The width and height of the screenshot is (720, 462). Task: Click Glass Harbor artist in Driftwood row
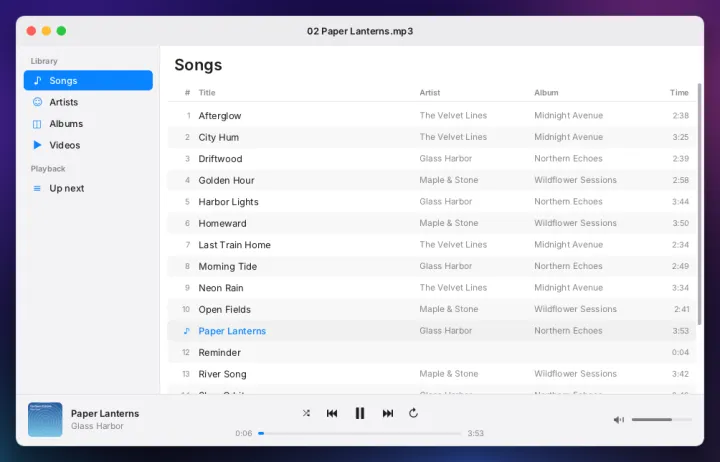(445, 159)
